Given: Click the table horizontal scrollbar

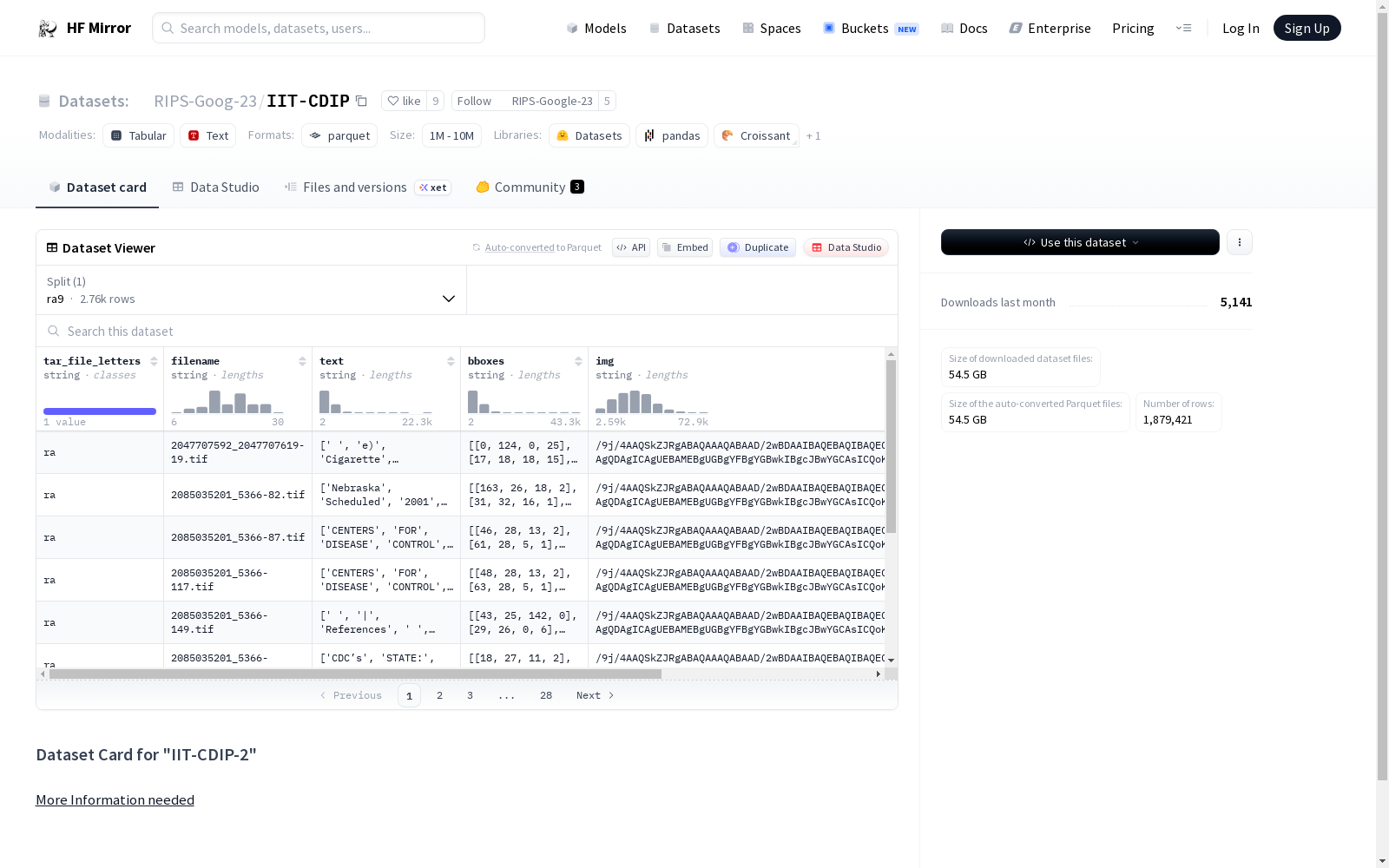Looking at the screenshot, I should [x=355, y=674].
